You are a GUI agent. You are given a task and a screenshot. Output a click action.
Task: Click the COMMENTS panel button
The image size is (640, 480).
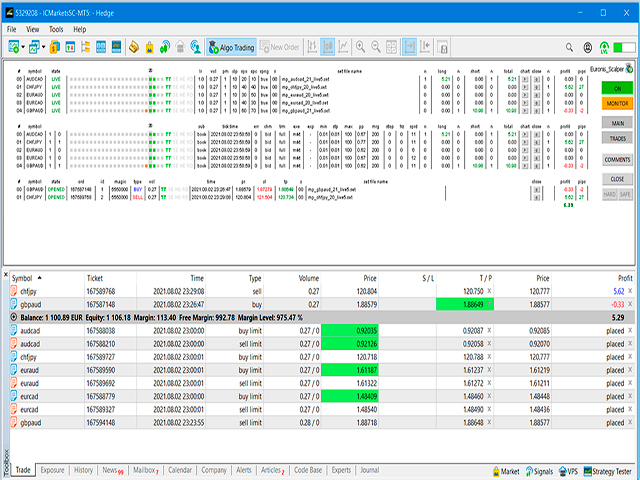point(617,160)
